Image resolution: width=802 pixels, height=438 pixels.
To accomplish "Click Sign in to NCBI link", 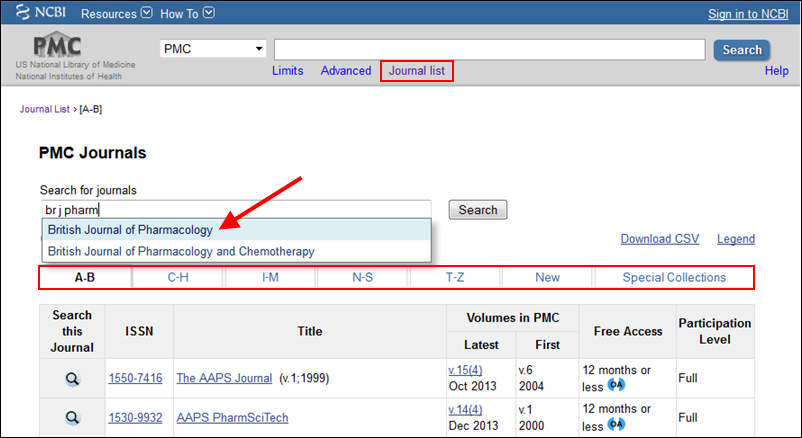I will click(748, 14).
